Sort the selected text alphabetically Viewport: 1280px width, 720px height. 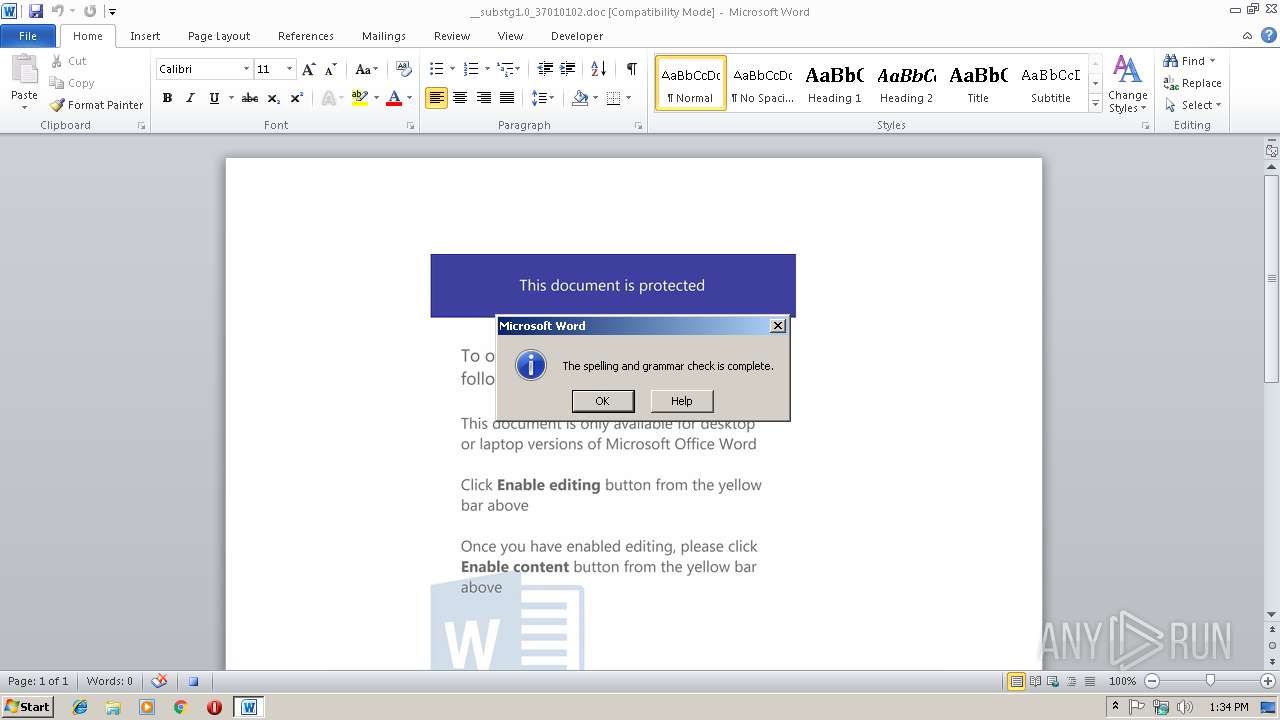tap(598, 69)
